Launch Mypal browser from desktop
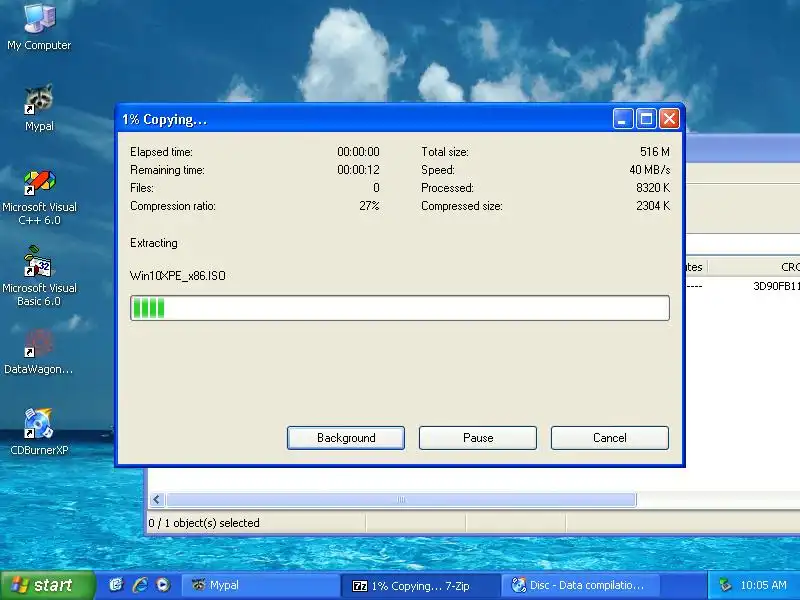The image size is (800, 600). click(39, 108)
